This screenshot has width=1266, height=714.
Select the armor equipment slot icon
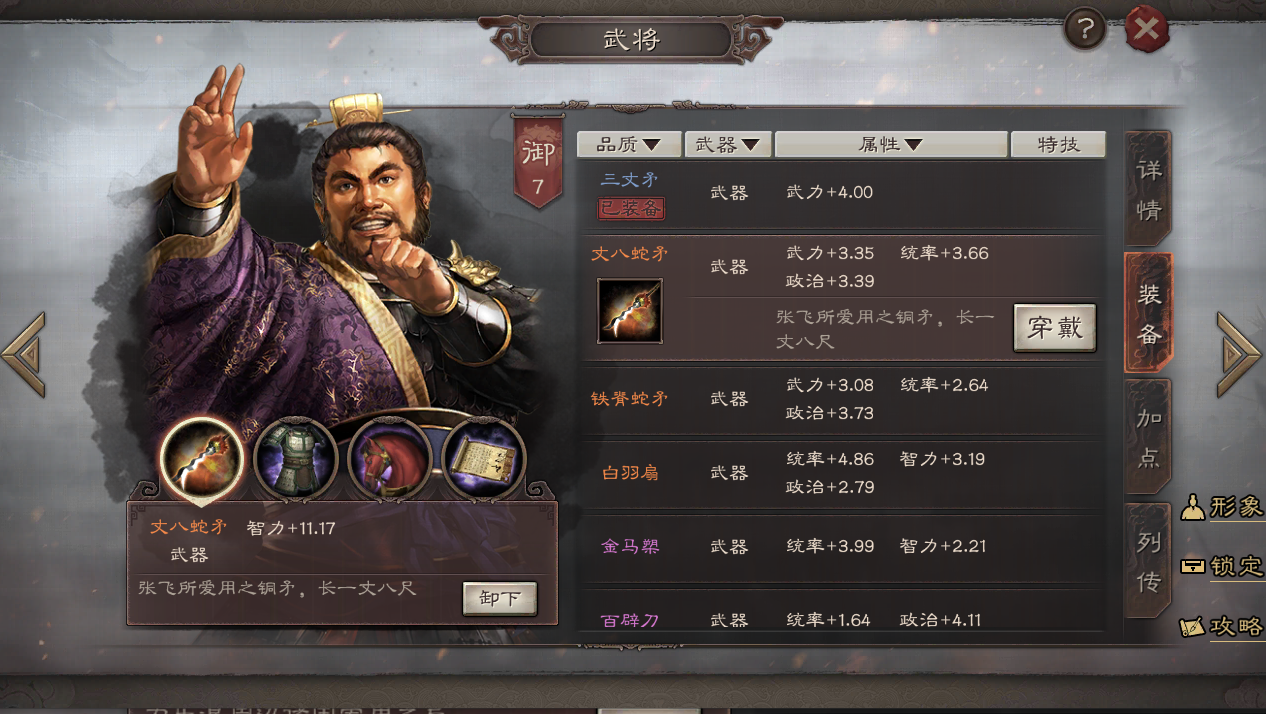(x=294, y=459)
